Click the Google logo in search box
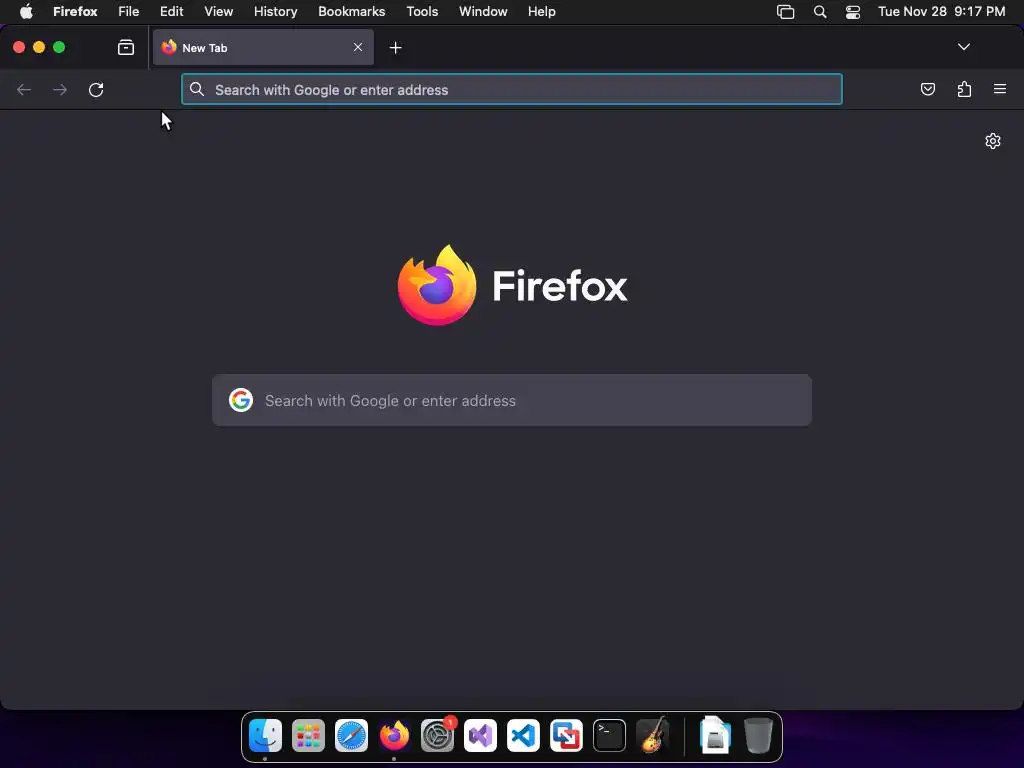The height and width of the screenshot is (768, 1024). click(241, 400)
